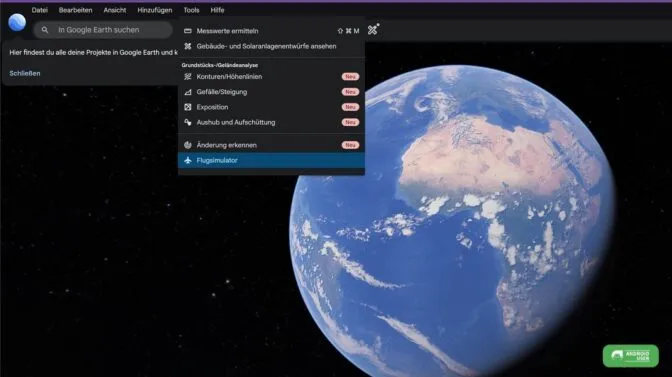Viewport: 672px width, 377px height.
Task: Open the Datei menu
Action: [39, 10]
